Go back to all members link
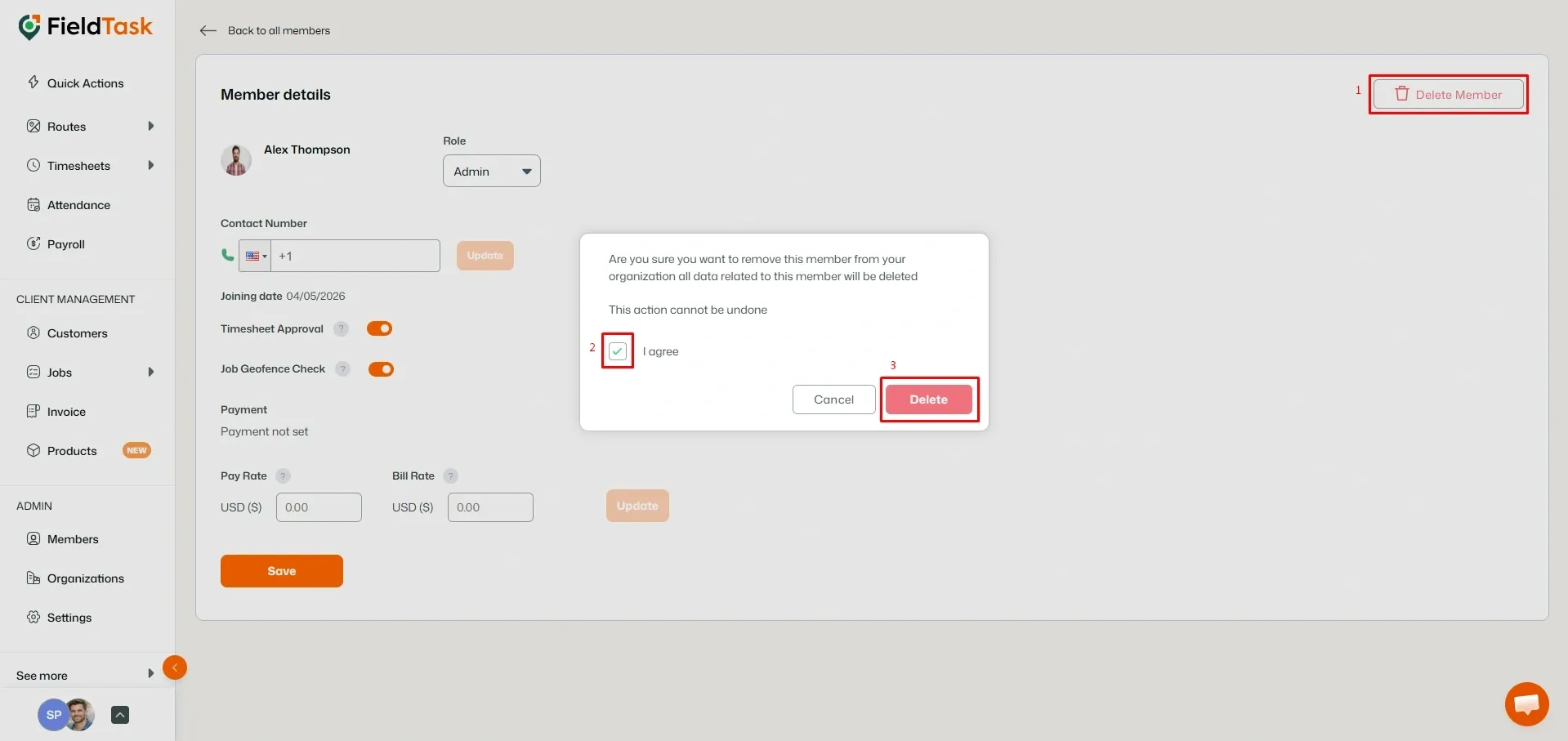Image resolution: width=1568 pixels, height=741 pixels. tap(279, 30)
